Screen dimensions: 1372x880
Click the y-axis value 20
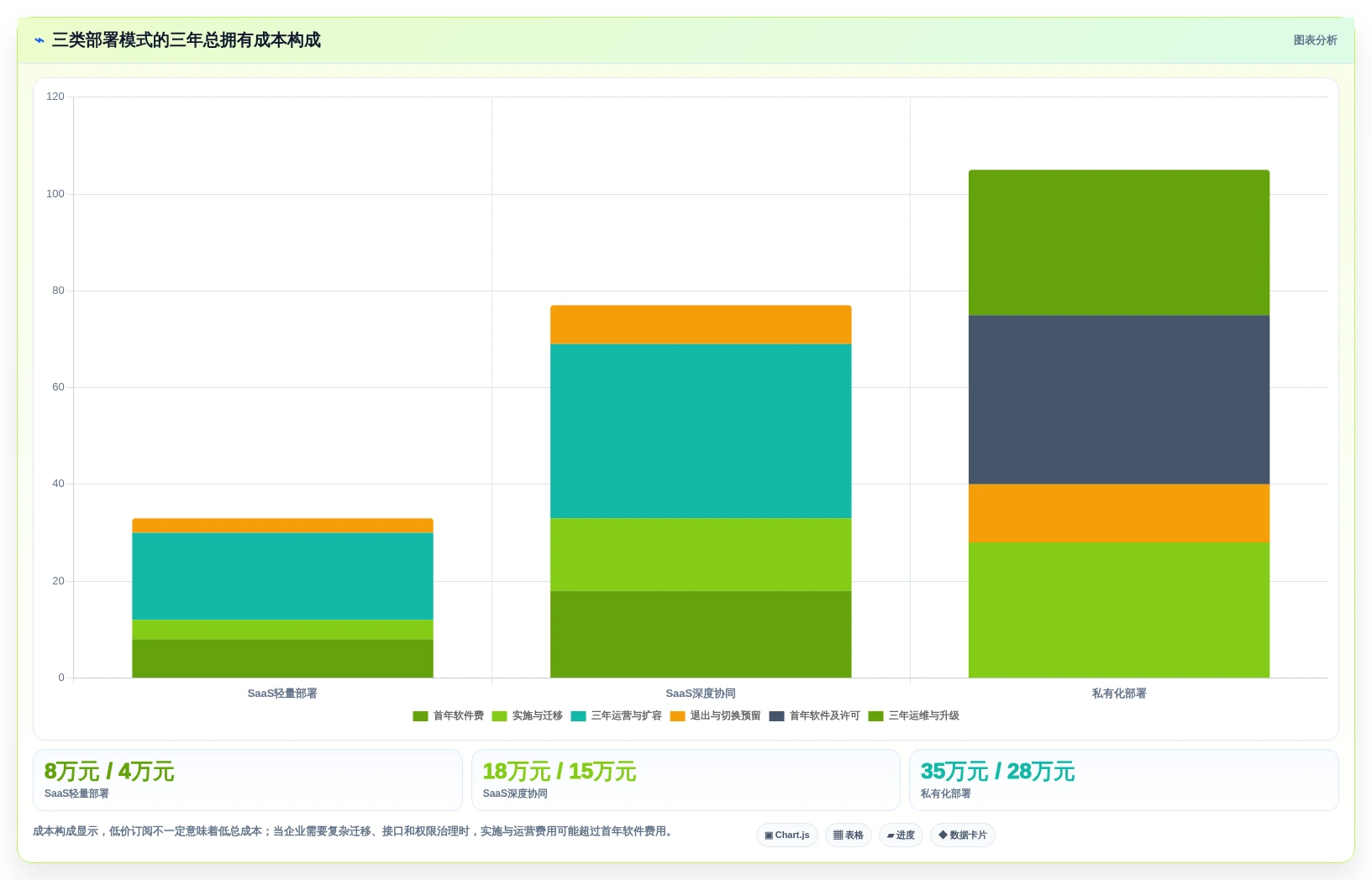click(58, 581)
